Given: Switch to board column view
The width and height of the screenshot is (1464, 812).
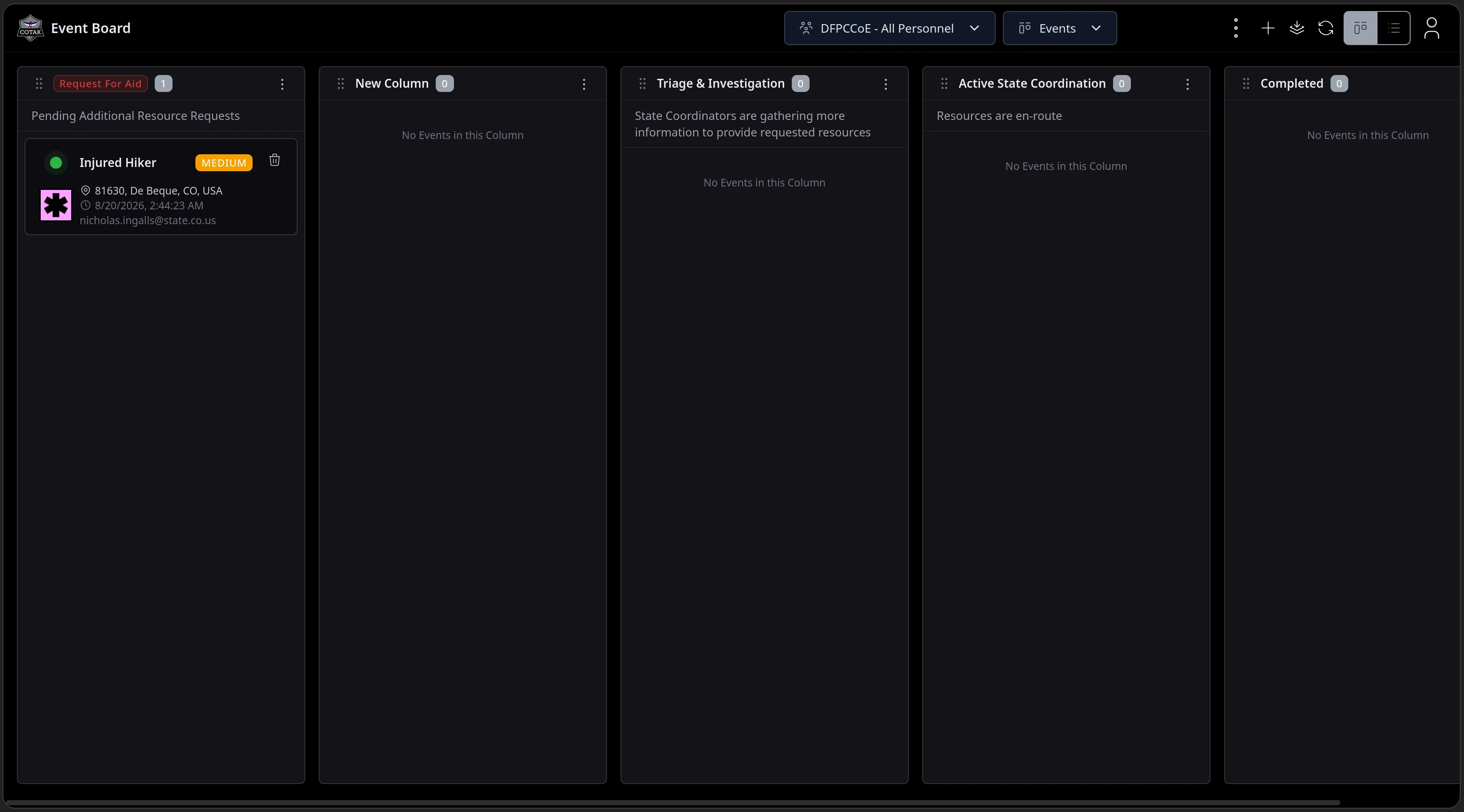Looking at the screenshot, I should pos(1360,28).
